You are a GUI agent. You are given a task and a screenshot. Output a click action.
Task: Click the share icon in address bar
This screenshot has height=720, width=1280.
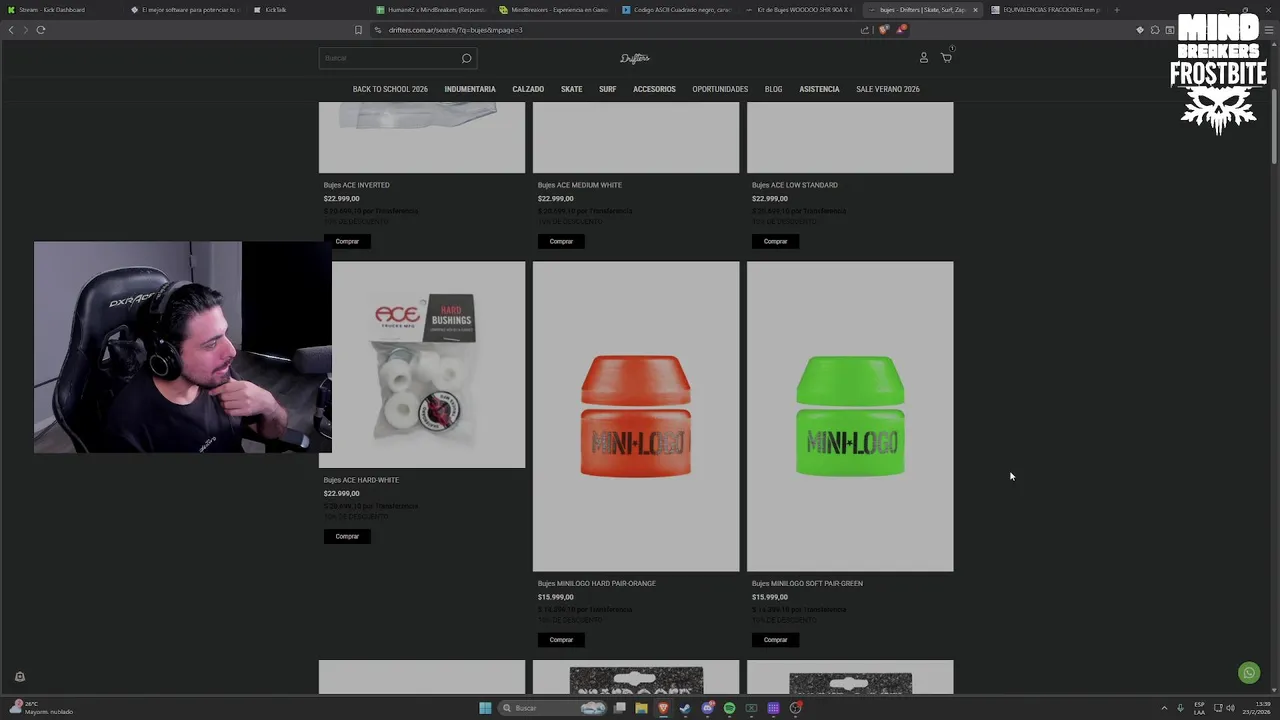[865, 30]
